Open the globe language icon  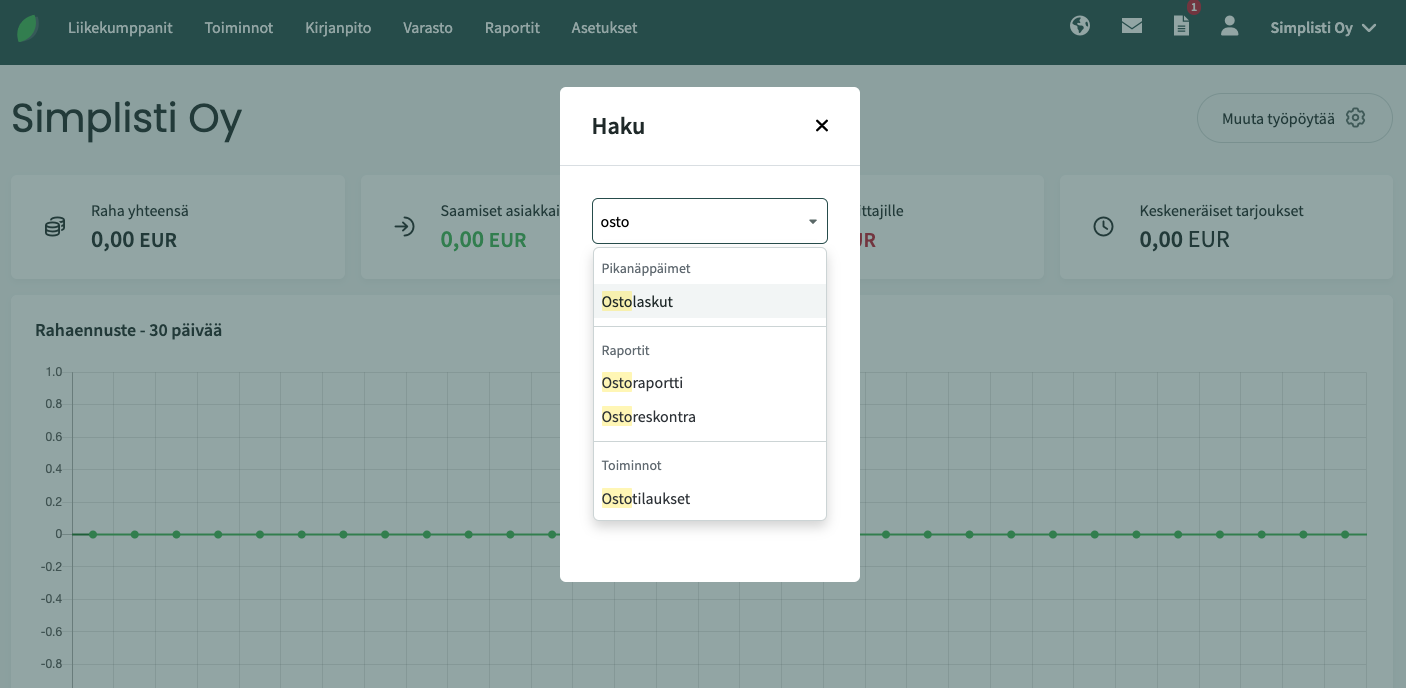[x=1080, y=26]
